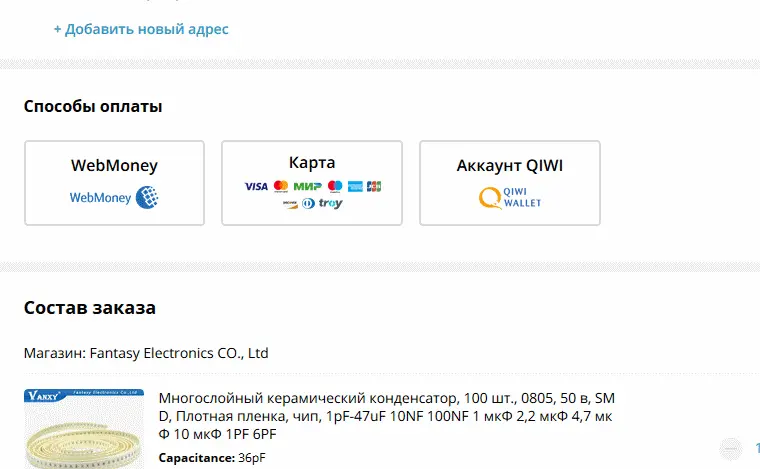
Task: Open the ceramic capacitor product title
Action: click(x=386, y=416)
